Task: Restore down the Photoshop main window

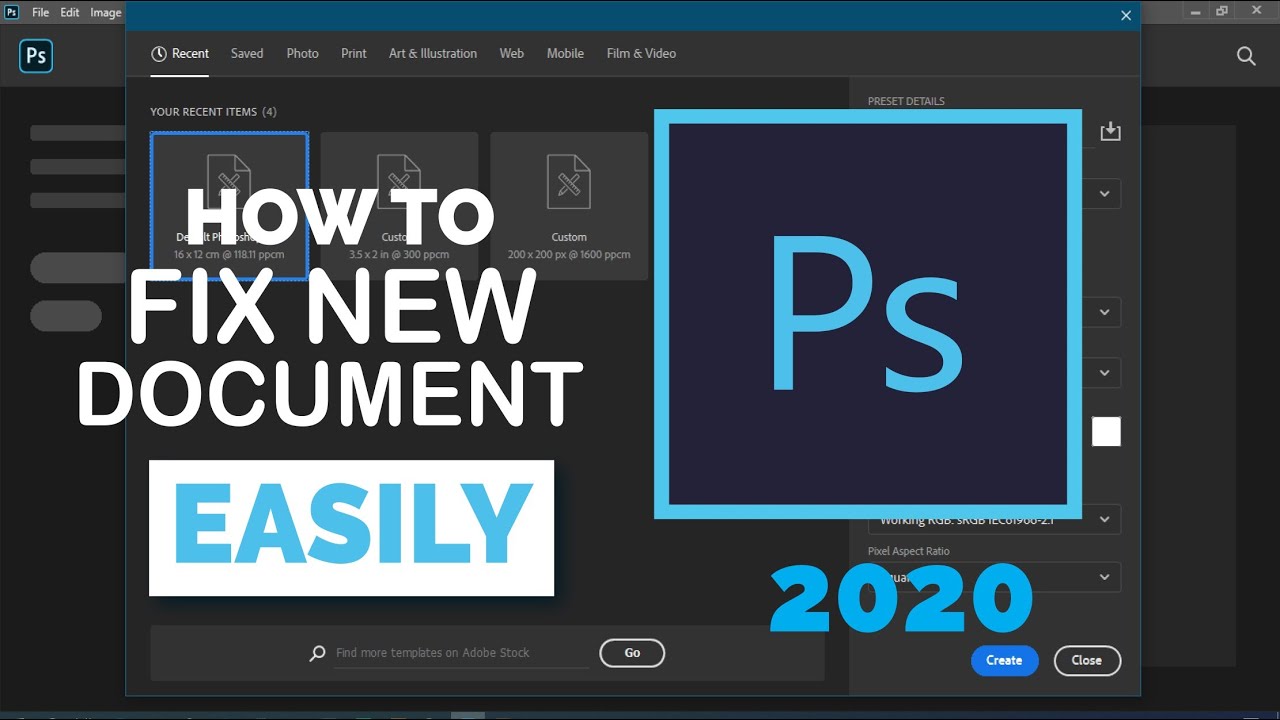Action: pos(1222,11)
